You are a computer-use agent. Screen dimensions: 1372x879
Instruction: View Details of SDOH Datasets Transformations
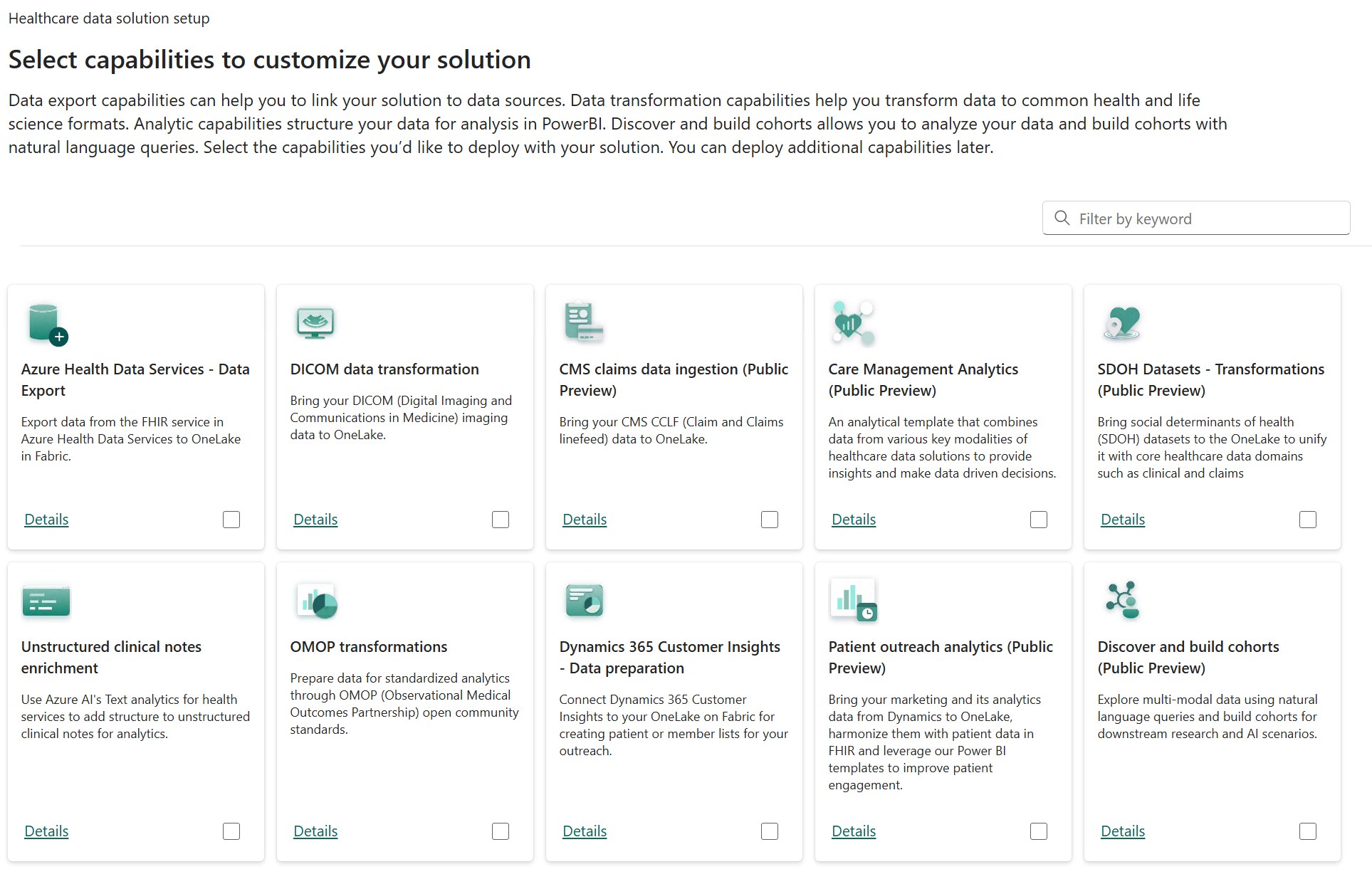click(1123, 520)
